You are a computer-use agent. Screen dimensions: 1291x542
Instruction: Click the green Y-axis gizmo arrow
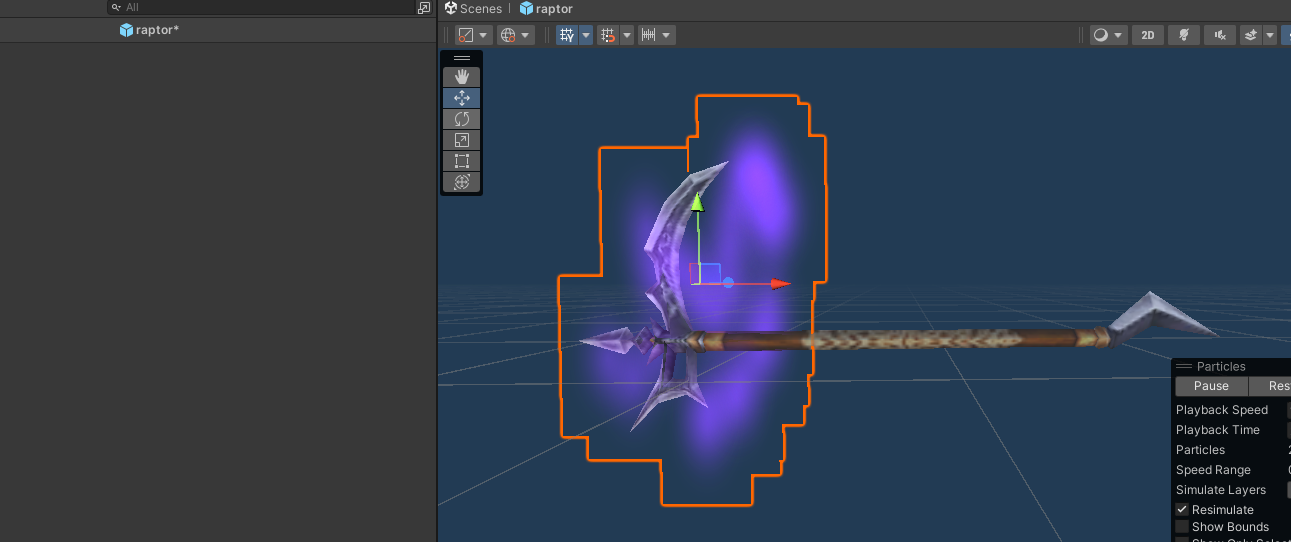click(x=698, y=202)
